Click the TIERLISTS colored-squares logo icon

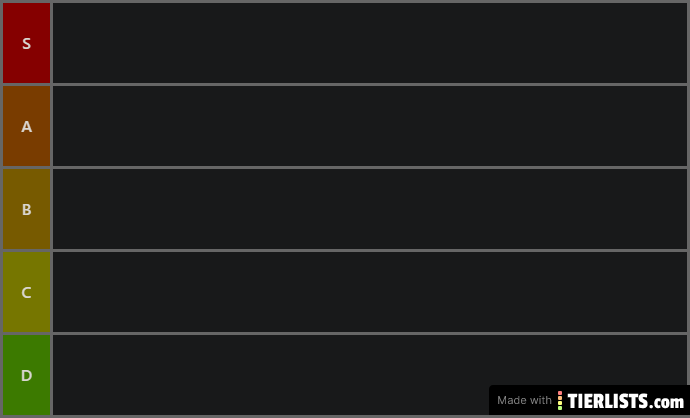pyautogui.click(x=560, y=400)
